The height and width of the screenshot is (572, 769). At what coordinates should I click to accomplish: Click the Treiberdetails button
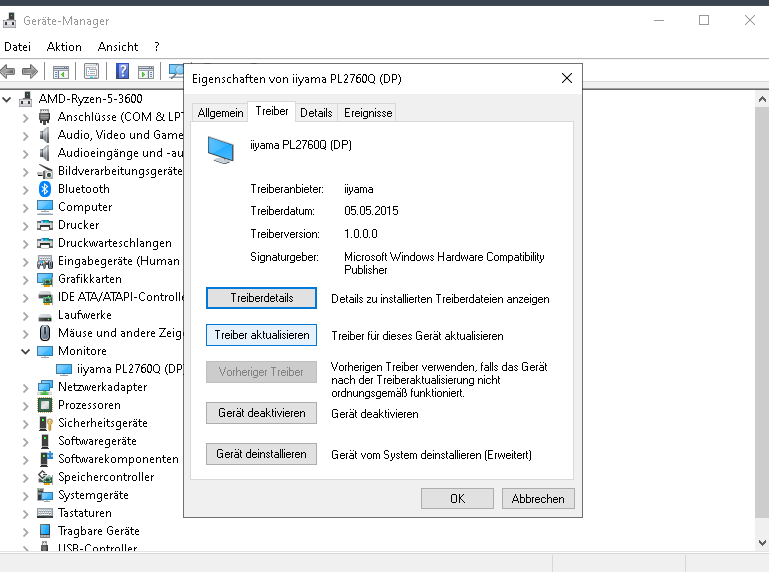pos(261,298)
